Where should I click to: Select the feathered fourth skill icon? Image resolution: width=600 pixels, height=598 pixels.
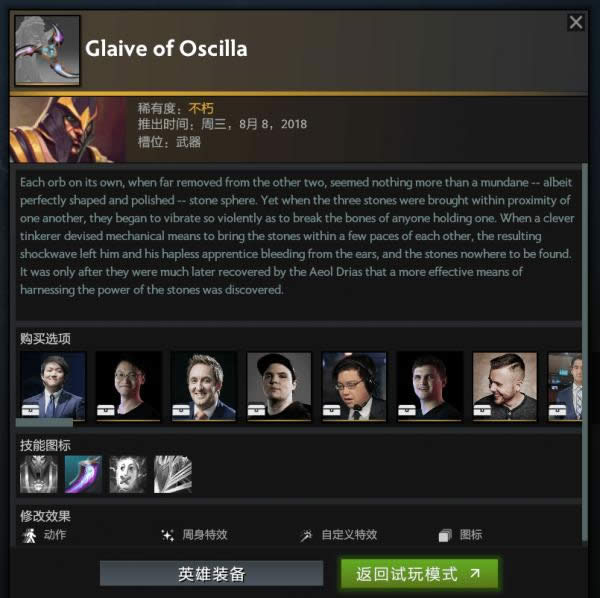click(x=173, y=474)
